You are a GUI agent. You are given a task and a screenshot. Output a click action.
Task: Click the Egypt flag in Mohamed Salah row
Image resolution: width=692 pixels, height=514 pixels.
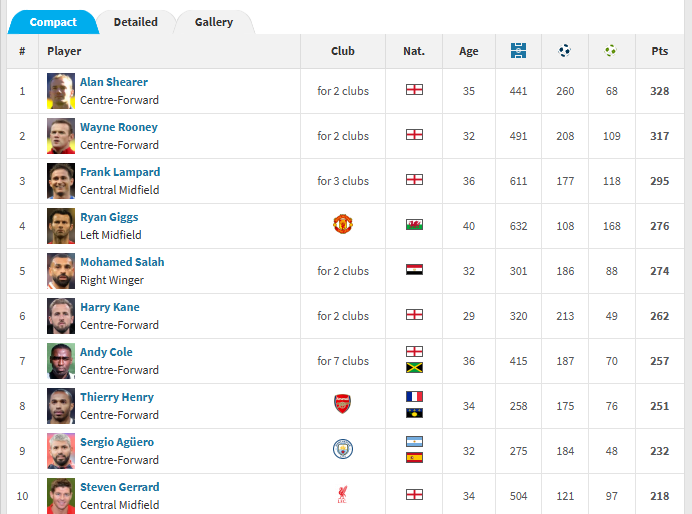click(414, 270)
